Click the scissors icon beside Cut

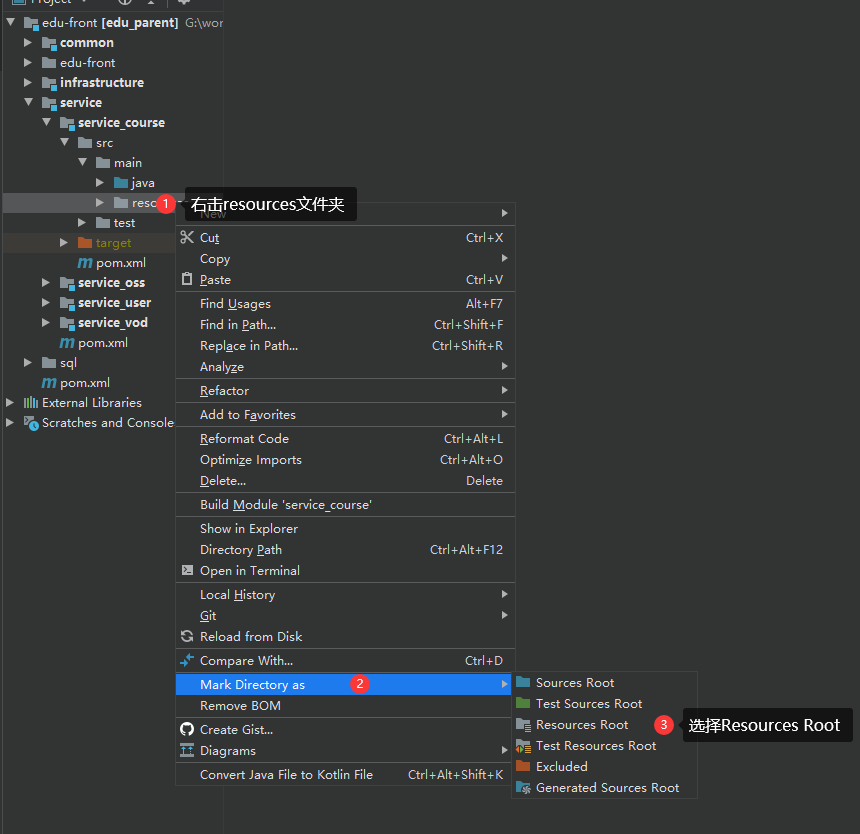tap(187, 238)
